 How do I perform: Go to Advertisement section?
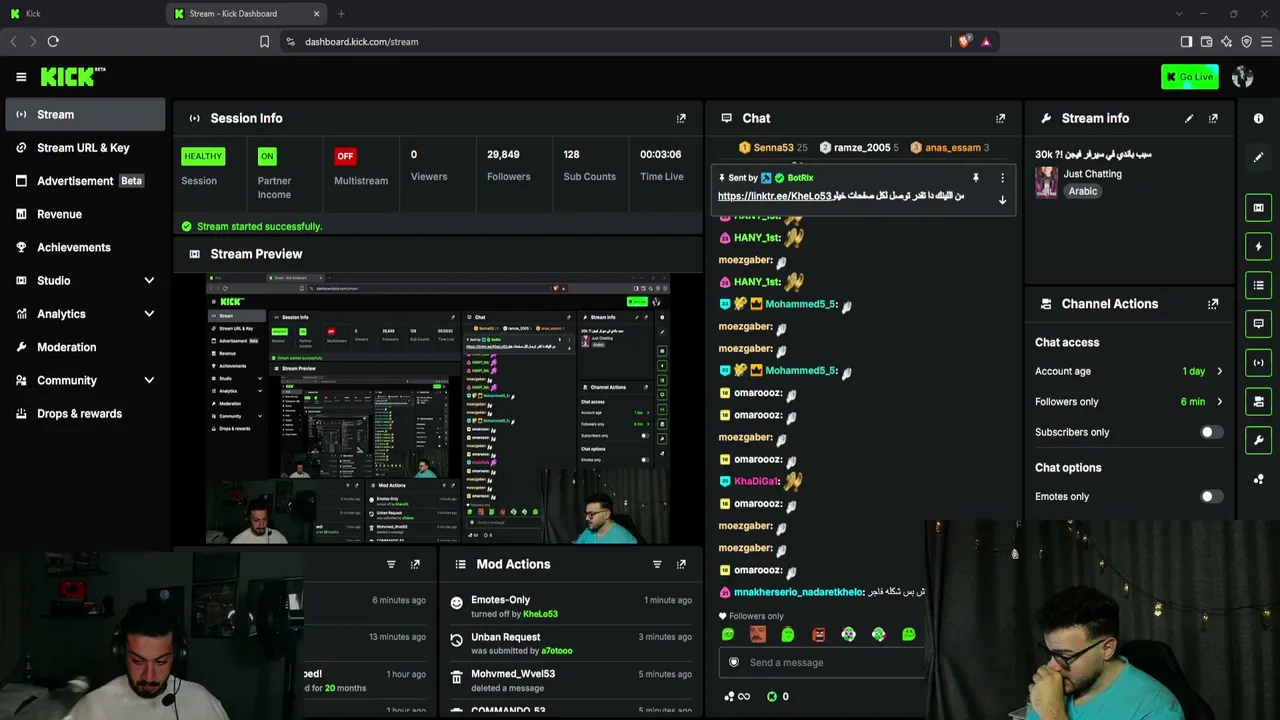pos(85,181)
